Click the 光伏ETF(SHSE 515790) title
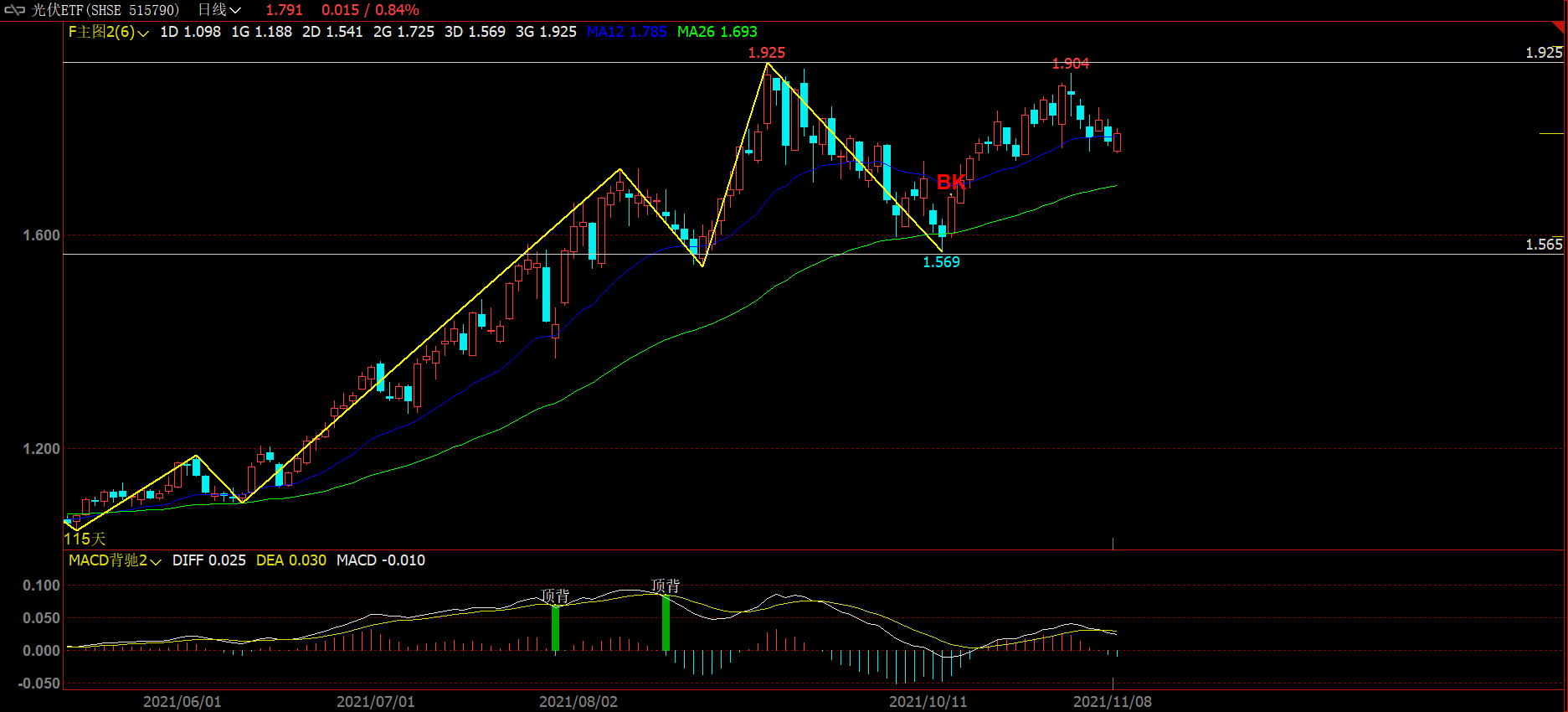This screenshot has width=1568, height=712. tap(105, 10)
